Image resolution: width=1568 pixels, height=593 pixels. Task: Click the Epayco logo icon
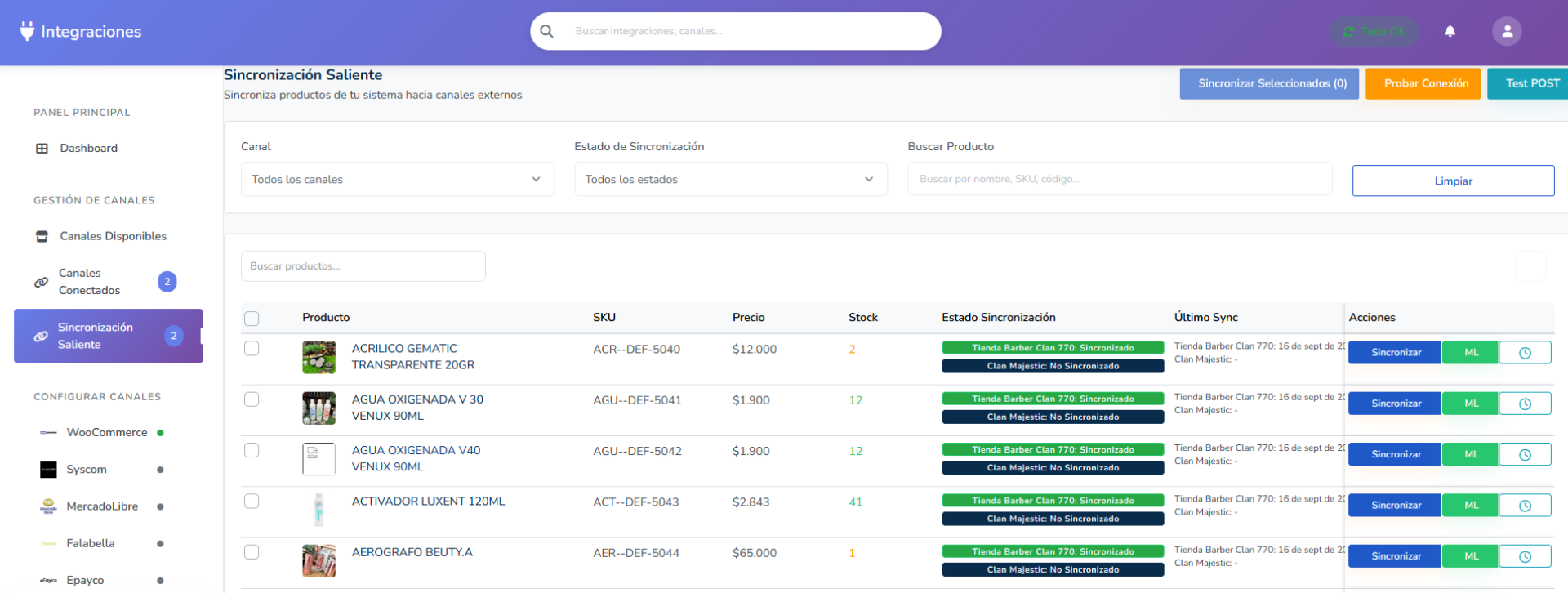pos(48,580)
